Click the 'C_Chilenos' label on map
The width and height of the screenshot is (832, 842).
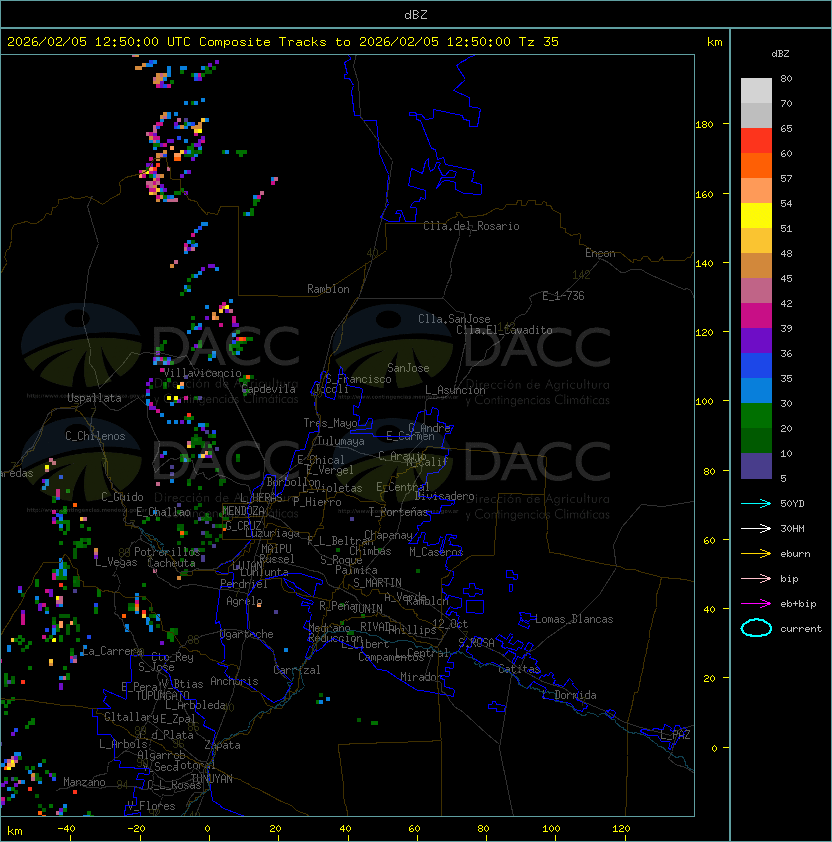[95, 436]
